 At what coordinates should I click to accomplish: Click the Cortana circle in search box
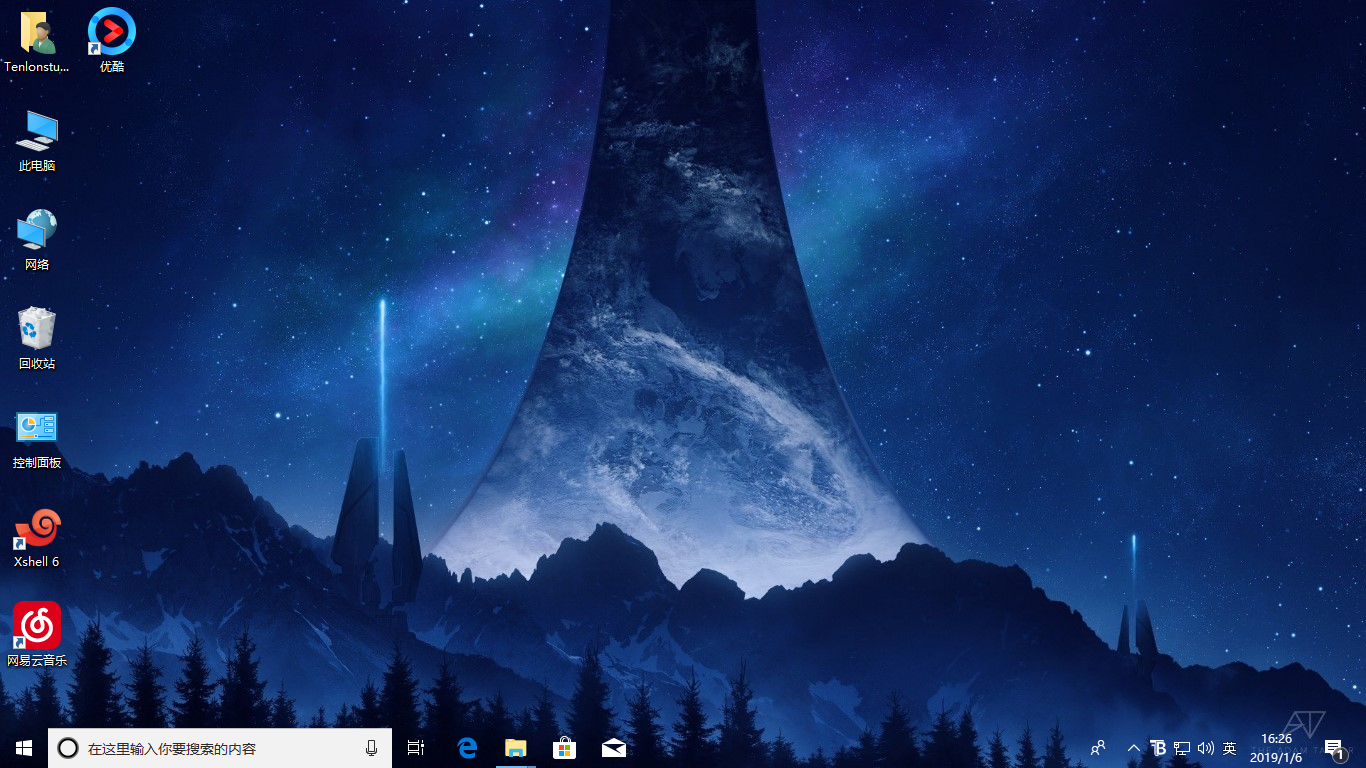coord(68,748)
